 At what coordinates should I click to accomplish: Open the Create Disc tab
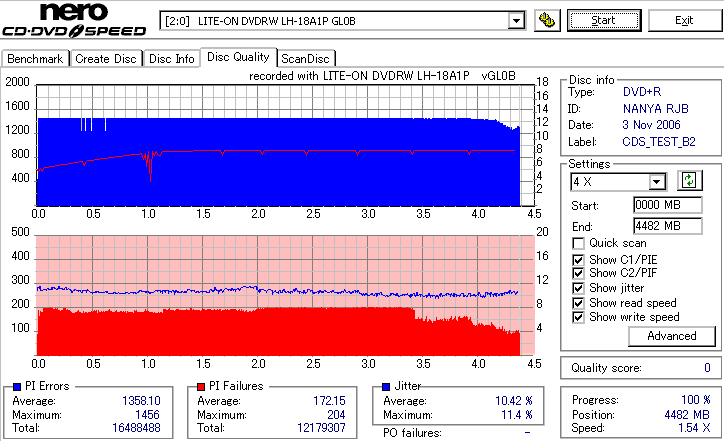coord(106,59)
